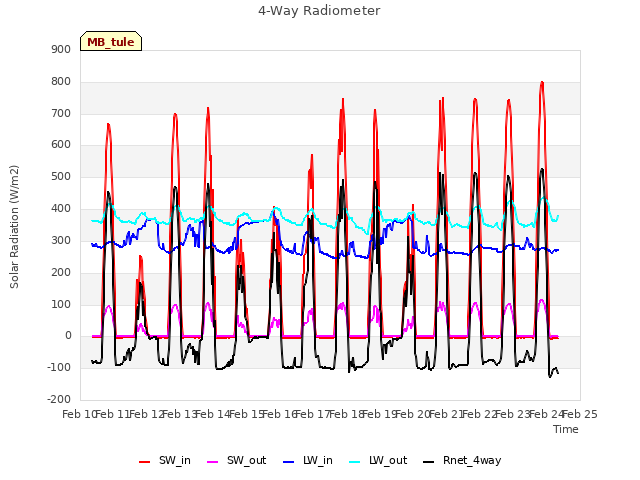Click the 700 y-axis tick label
This screenshot has height=480, width=640.
(x=61, y=113)
